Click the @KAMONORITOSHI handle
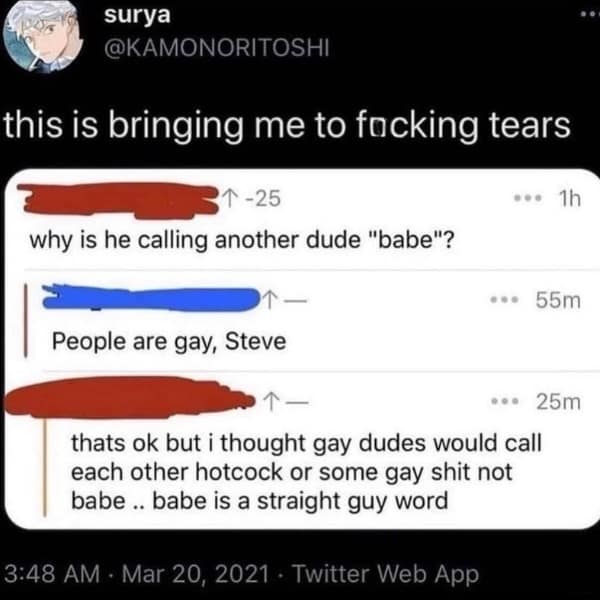Viewport: 600px width, 600px height. tap(217, 48)
